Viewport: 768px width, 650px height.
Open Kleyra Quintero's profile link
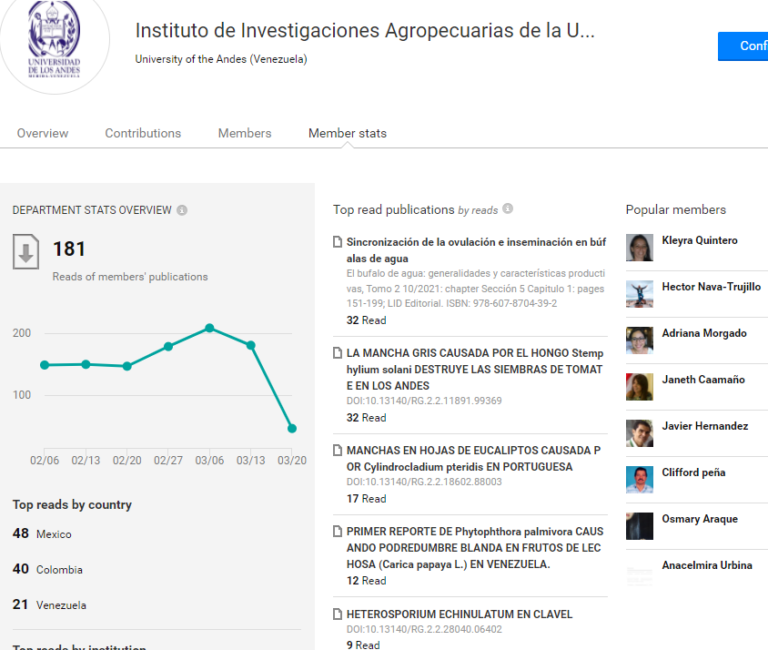(699, 240)
